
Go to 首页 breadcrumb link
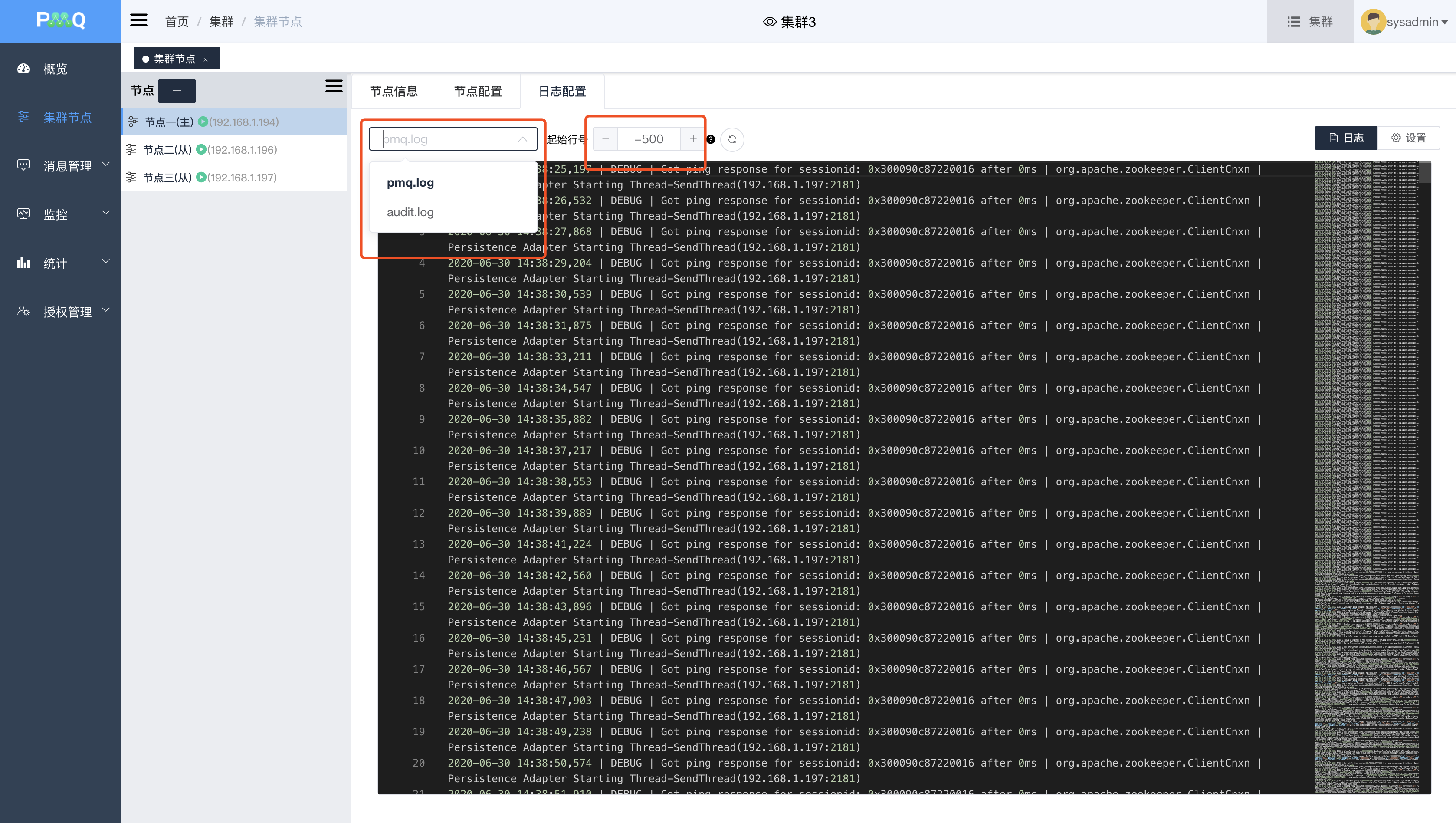[177, 22]
